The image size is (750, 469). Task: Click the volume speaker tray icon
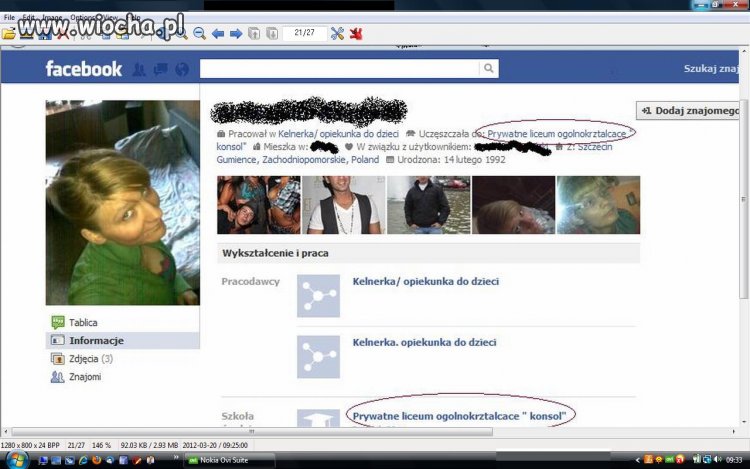click(x=717, y=459)
